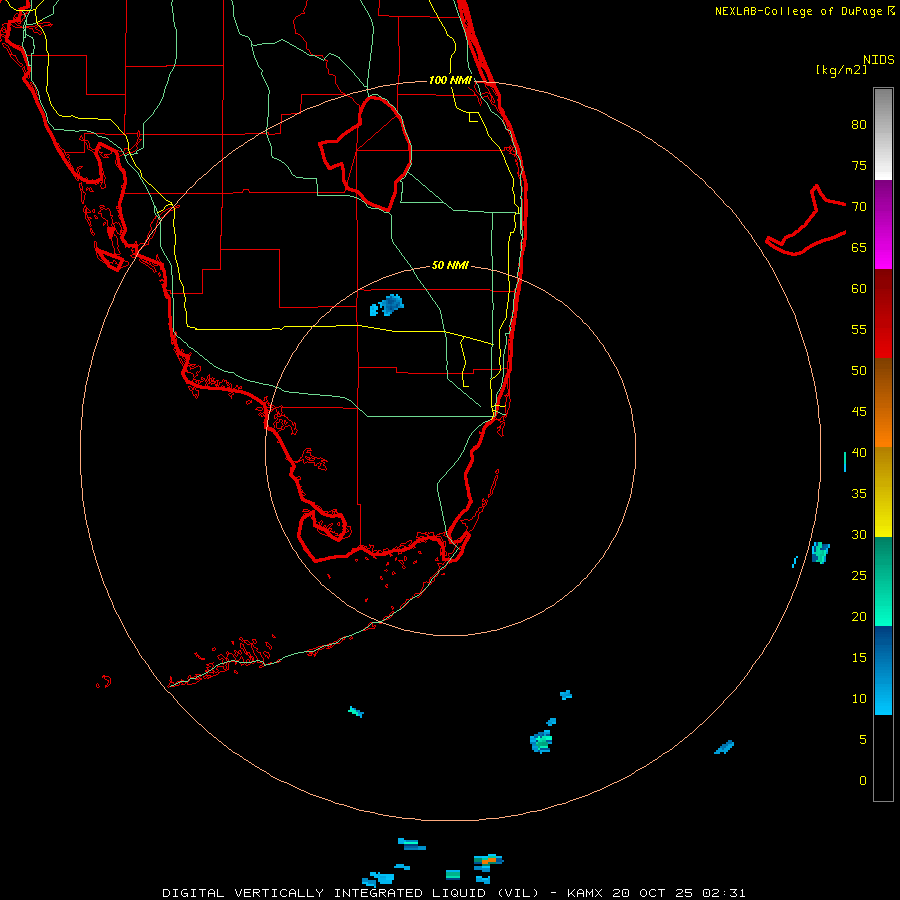Screen dimensions: 900x900
Task: Pick the purple-magenta segment of the color scale
Action: (x=883, y=224)
